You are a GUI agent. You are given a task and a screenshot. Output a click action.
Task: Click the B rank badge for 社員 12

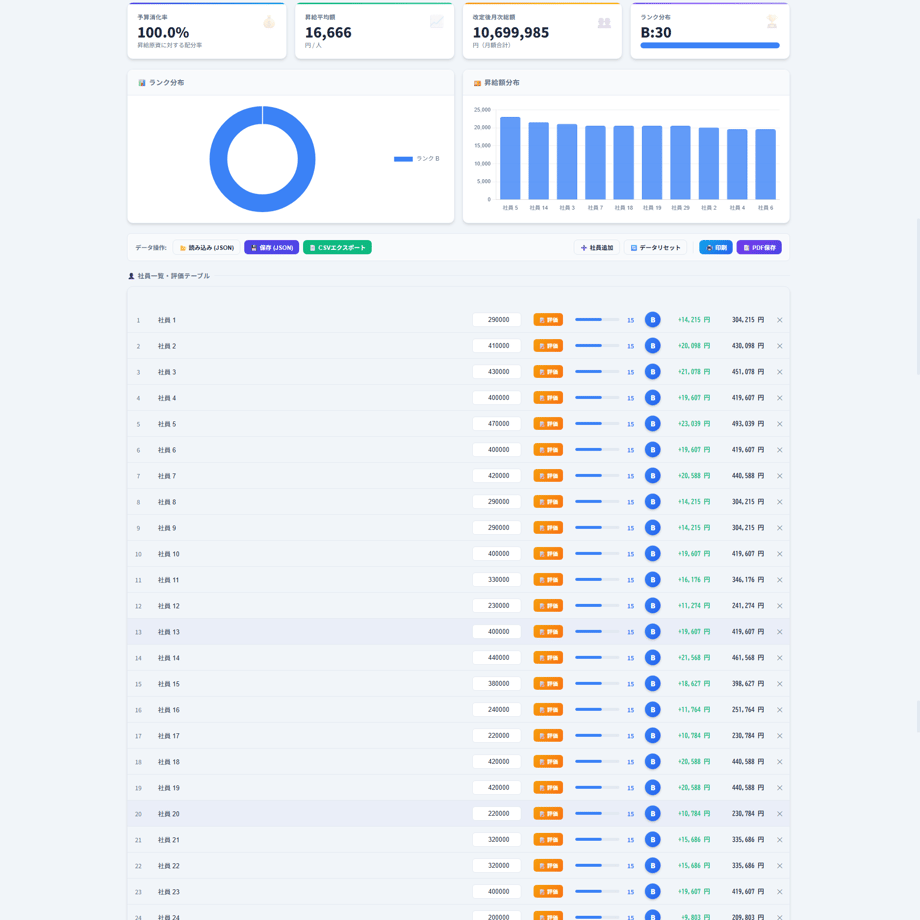point(652,606)
